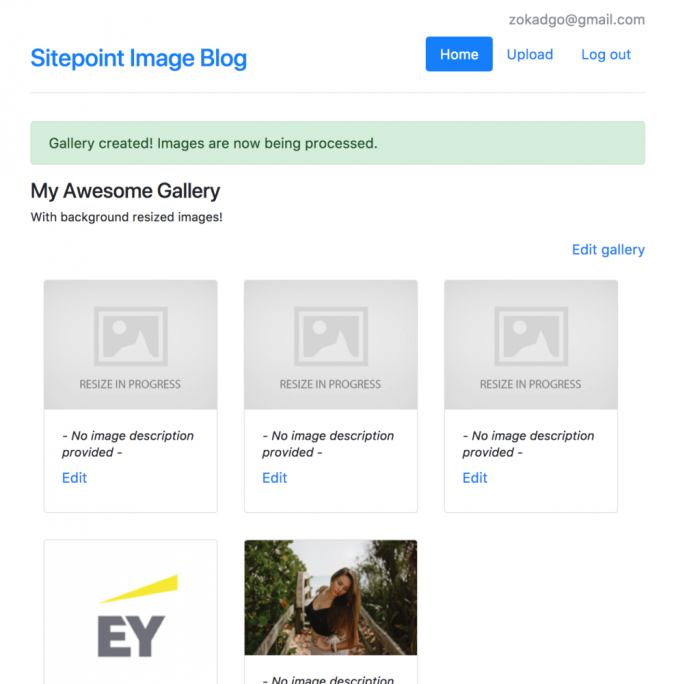Click the first Resize in Progress placeholder image
This screenshot has height=684, width=700.
[130, 344]
